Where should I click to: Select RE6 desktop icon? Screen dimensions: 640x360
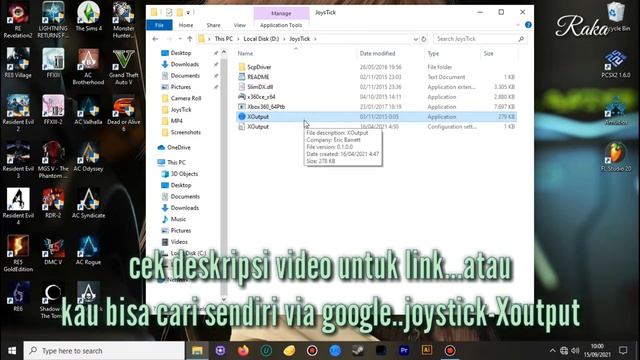click(18, 297)
